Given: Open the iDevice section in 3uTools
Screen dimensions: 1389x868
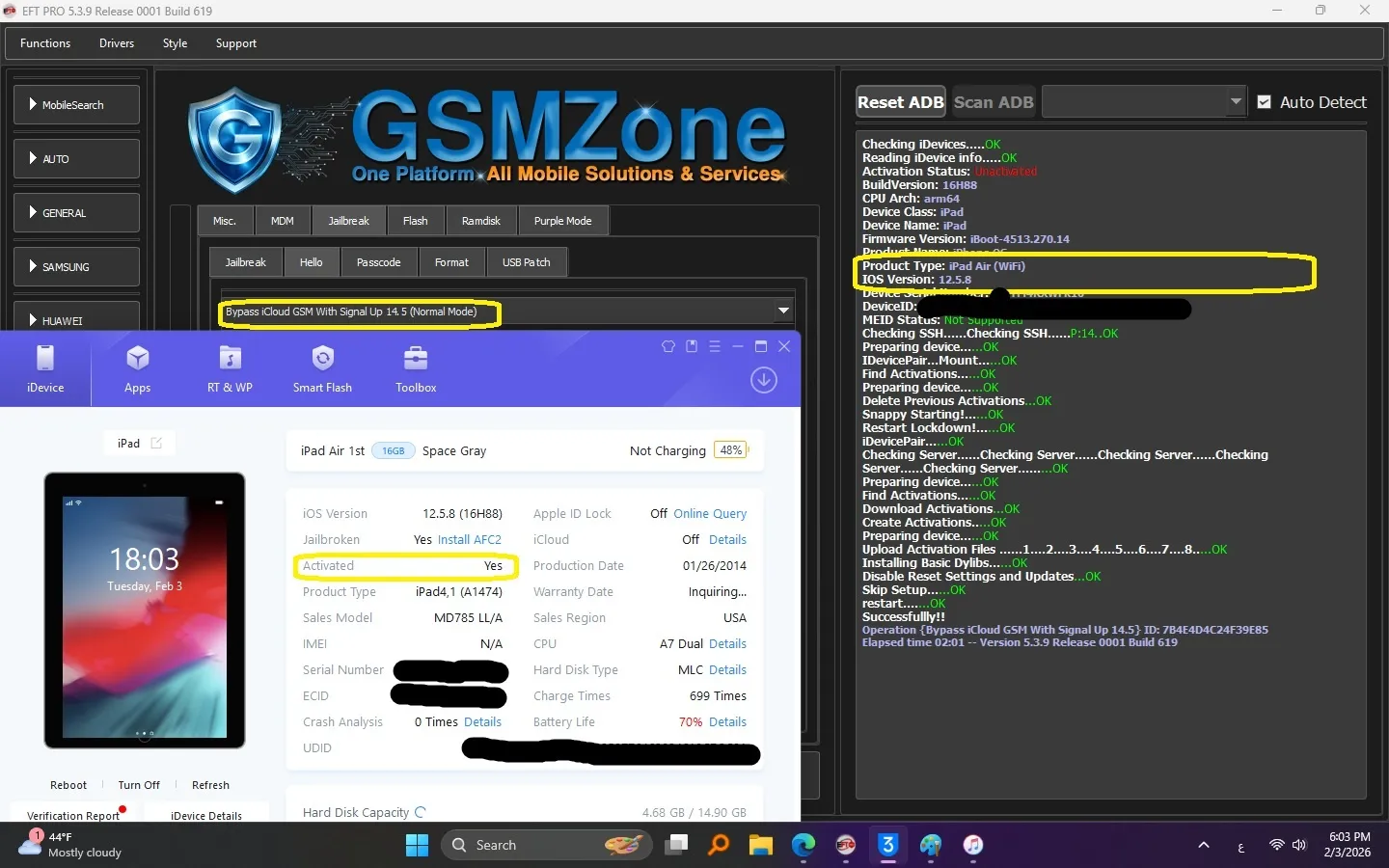Looking at the screenshot, I should point(45,369).
